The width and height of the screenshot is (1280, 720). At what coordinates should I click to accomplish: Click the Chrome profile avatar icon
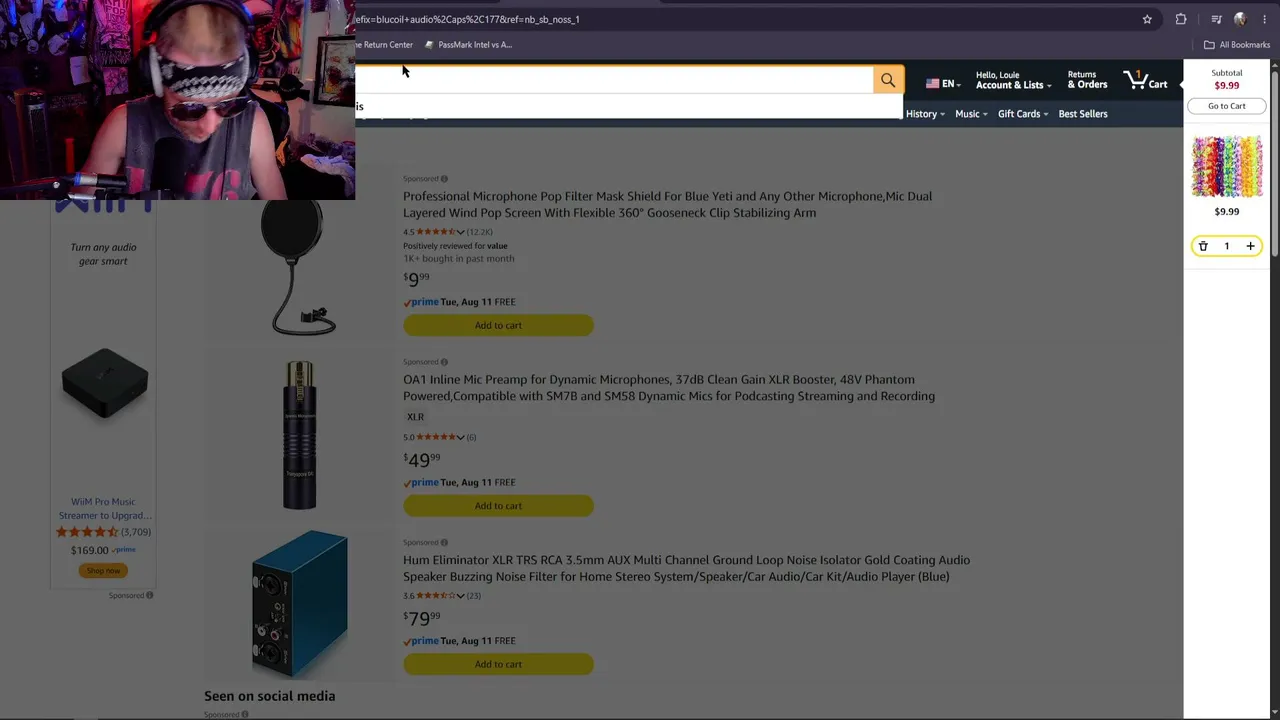point(1240,19)
